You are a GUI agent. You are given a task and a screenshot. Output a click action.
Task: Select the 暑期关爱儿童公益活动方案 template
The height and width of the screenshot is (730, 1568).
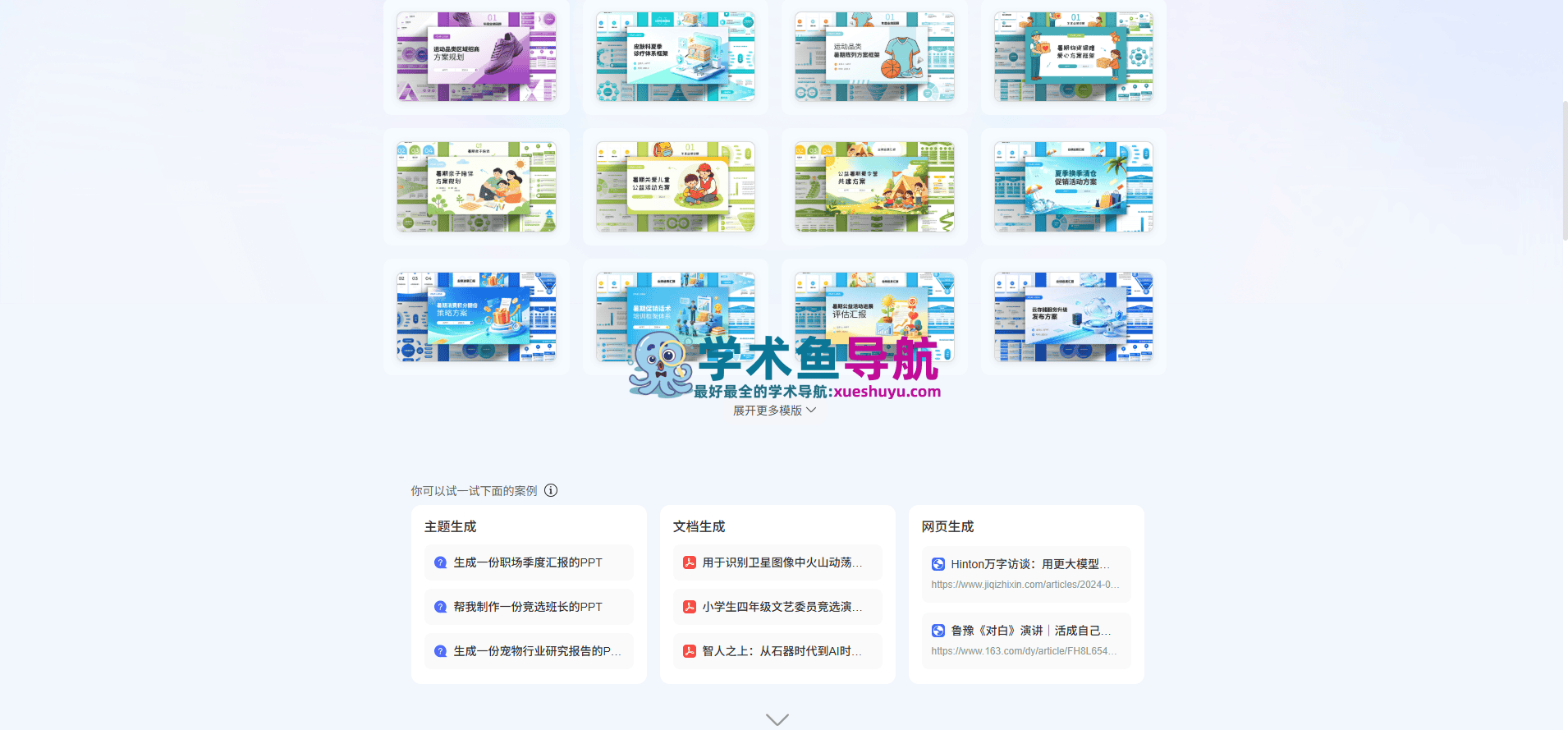tap(676, 186)
